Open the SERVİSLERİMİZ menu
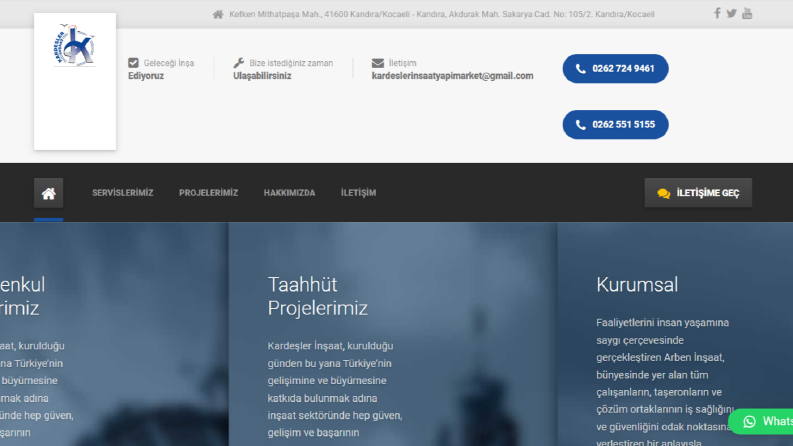 point(122,193)
